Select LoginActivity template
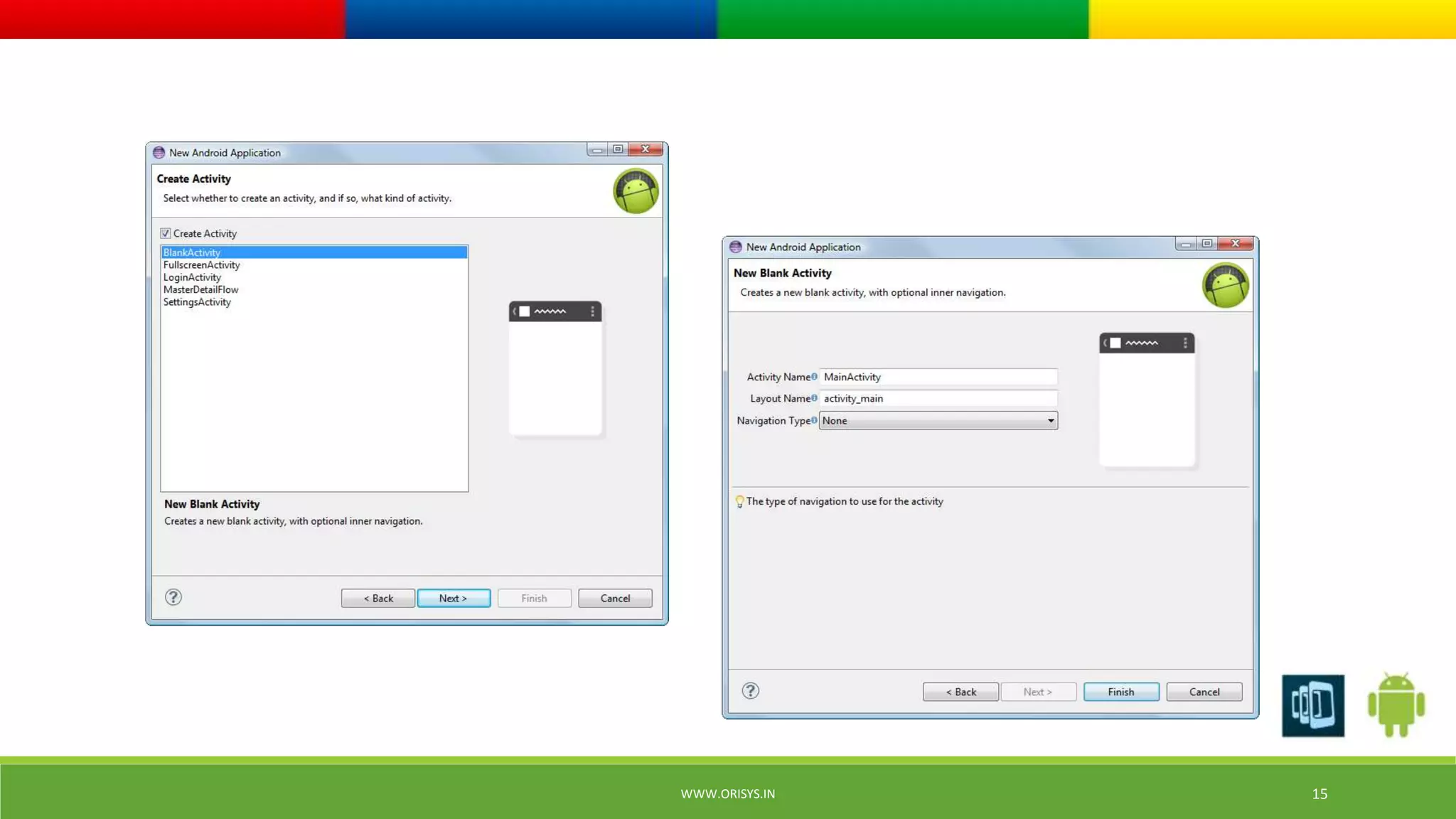Screen dimensions: 1456x819 tap(192, 277)
